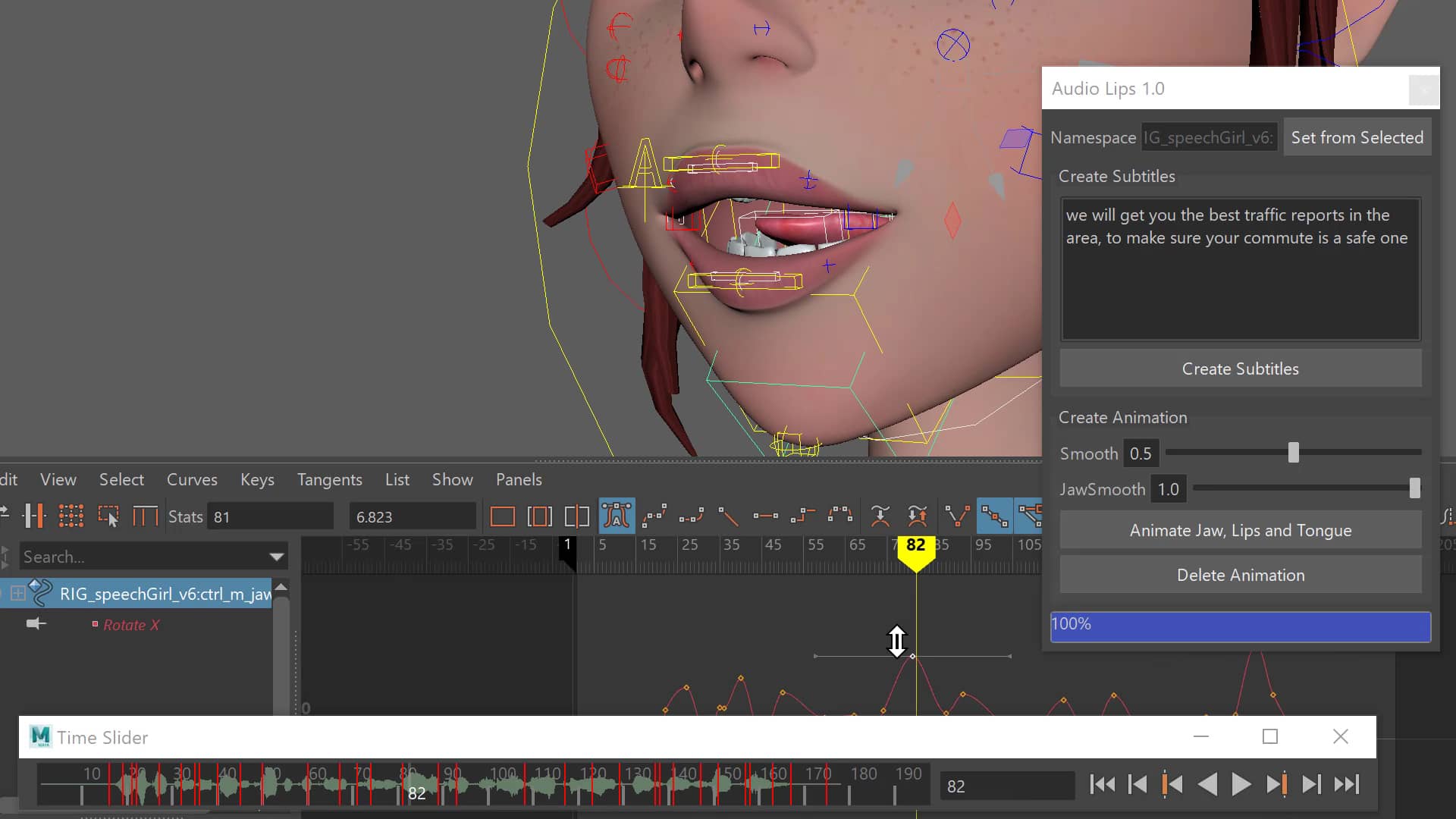Break tangents on the selected key

(x=955, y=516)
